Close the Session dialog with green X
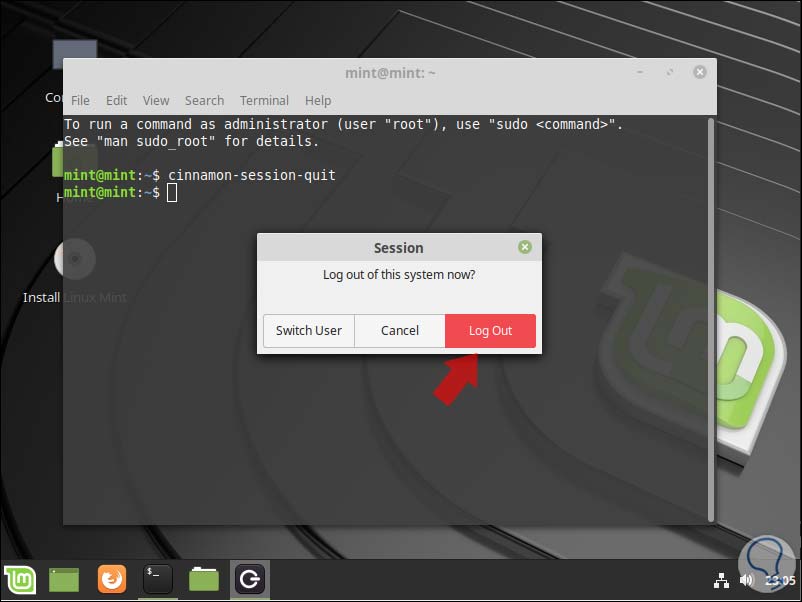The height and width of the screenshot is (602, 802). tap(525, 248)
